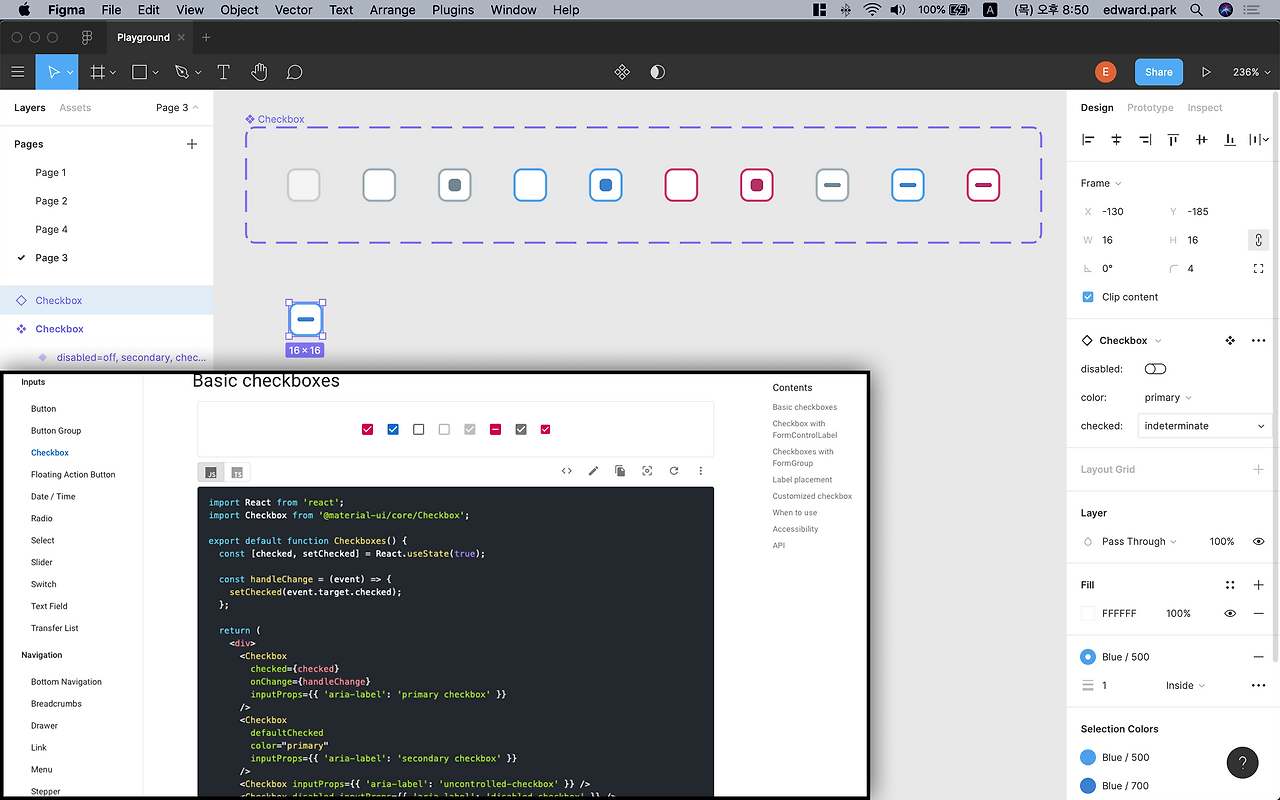
Task: Click the constrain proportions link icon
Action: pos(1258,240)
